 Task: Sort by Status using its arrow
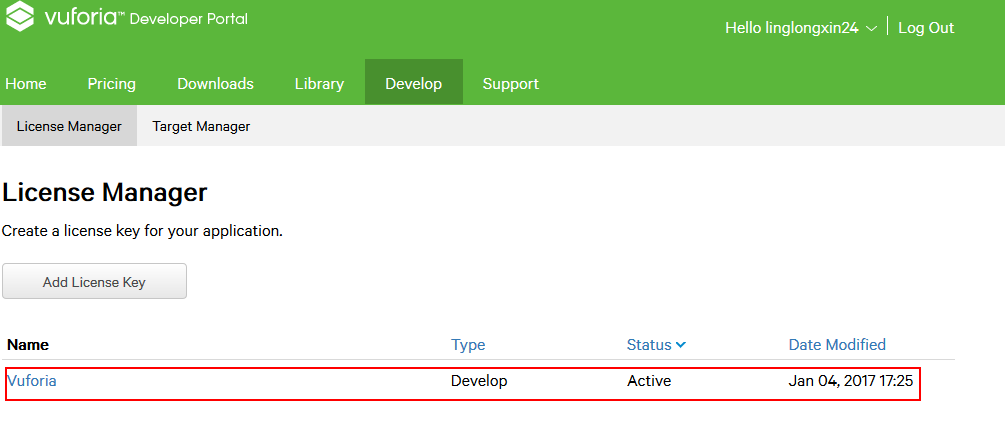coord(681,345)
